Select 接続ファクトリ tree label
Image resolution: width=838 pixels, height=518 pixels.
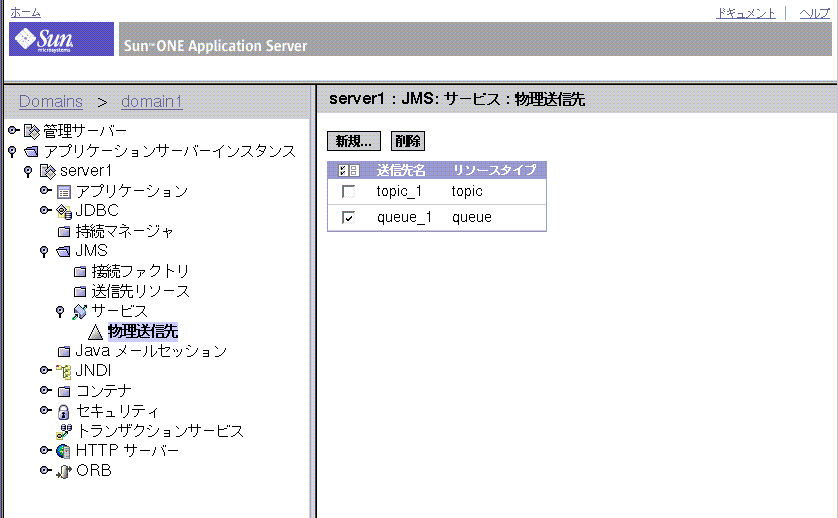[x=141, y=272]
